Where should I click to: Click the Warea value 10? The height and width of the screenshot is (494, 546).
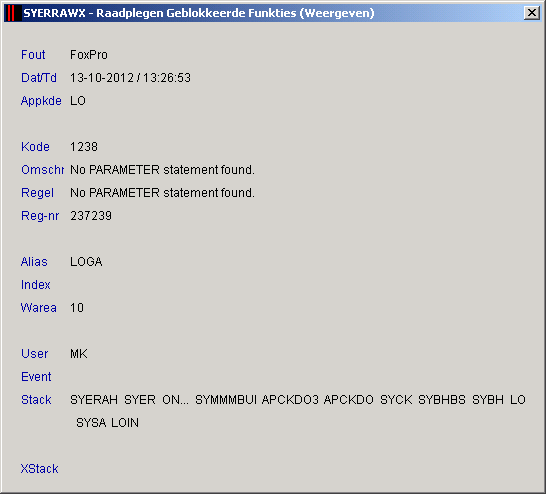tap(77, 307)
